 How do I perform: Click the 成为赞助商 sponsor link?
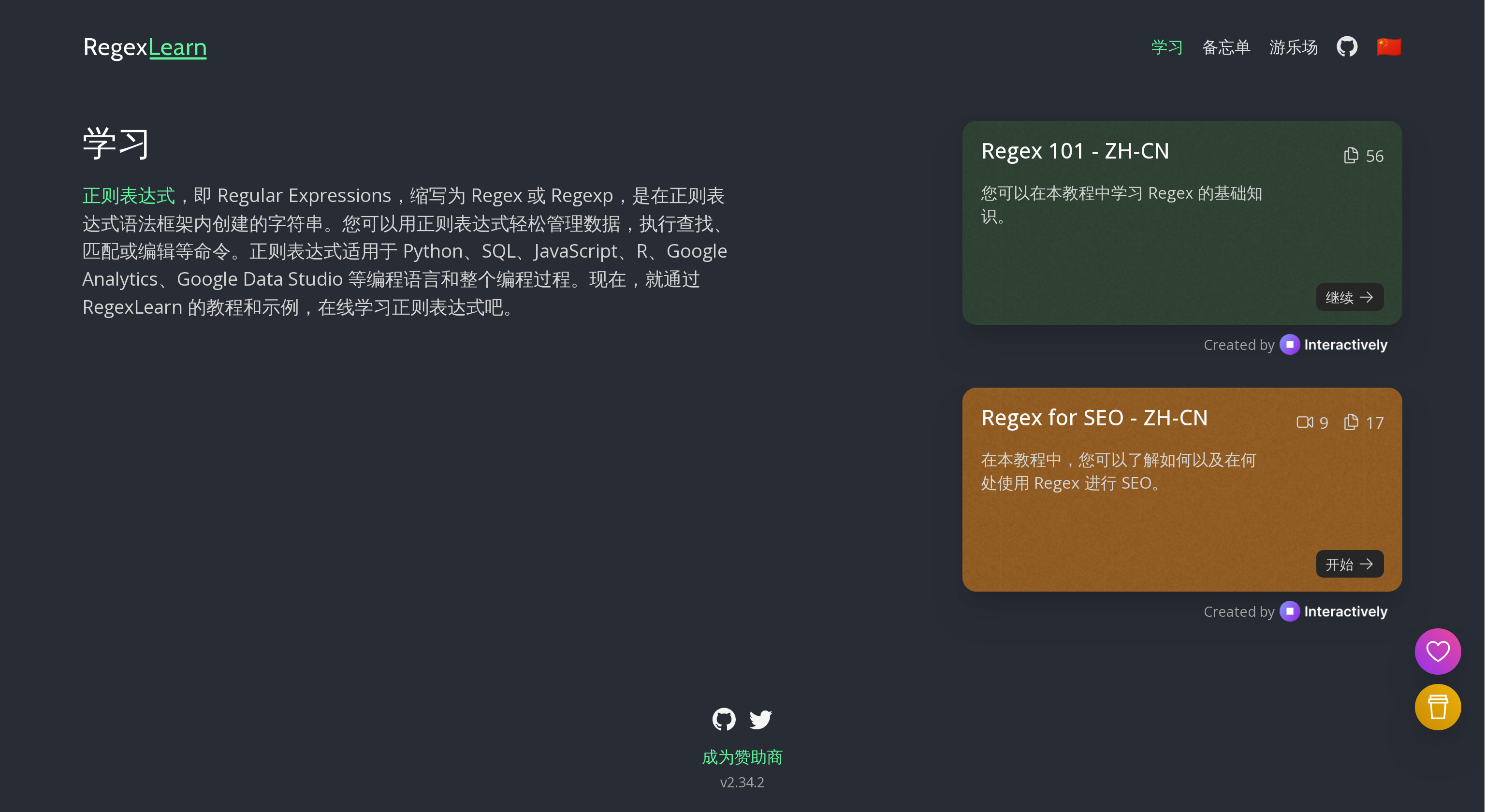click(x=742, y=757)
